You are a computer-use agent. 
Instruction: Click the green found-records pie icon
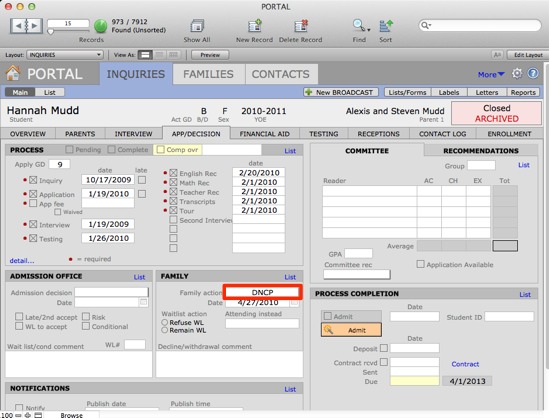(x=101, y=26)
